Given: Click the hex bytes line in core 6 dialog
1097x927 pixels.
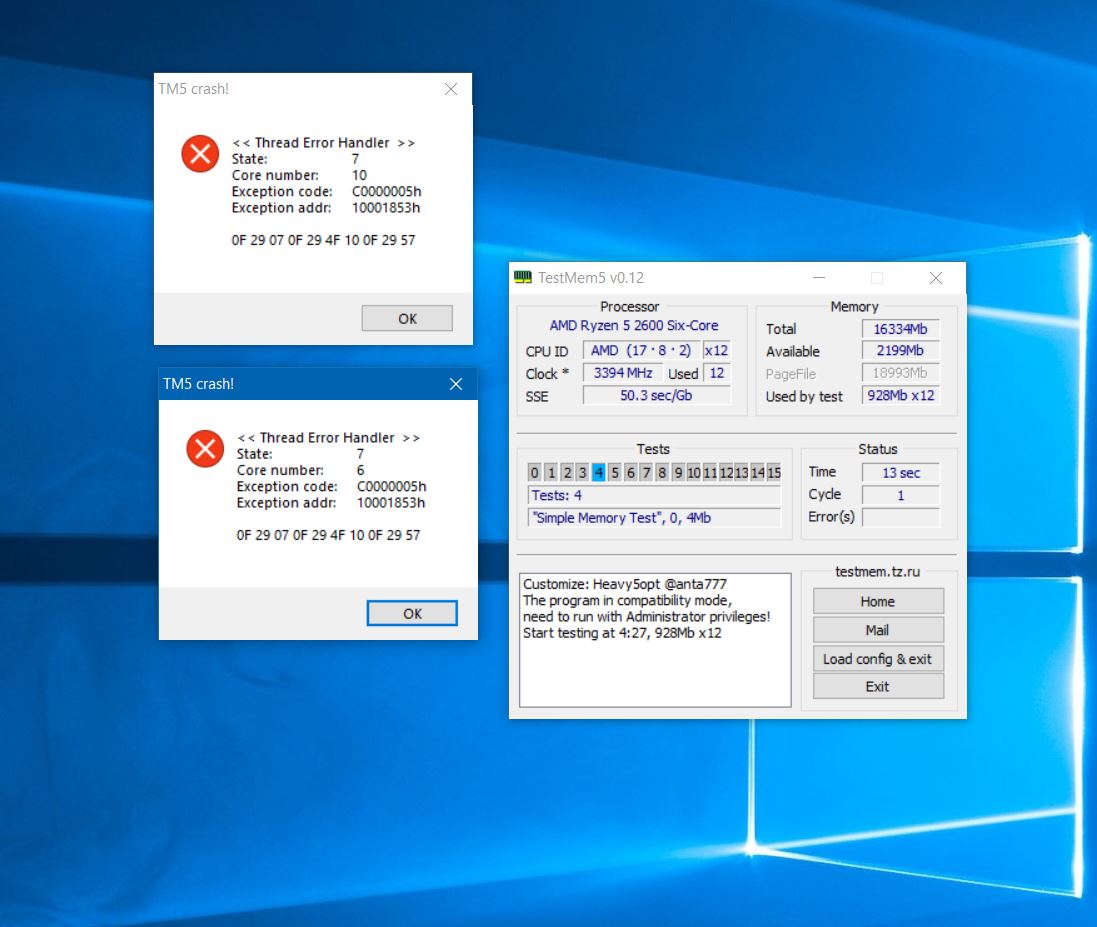Looking at the screenshot, I should click(328, 535).
